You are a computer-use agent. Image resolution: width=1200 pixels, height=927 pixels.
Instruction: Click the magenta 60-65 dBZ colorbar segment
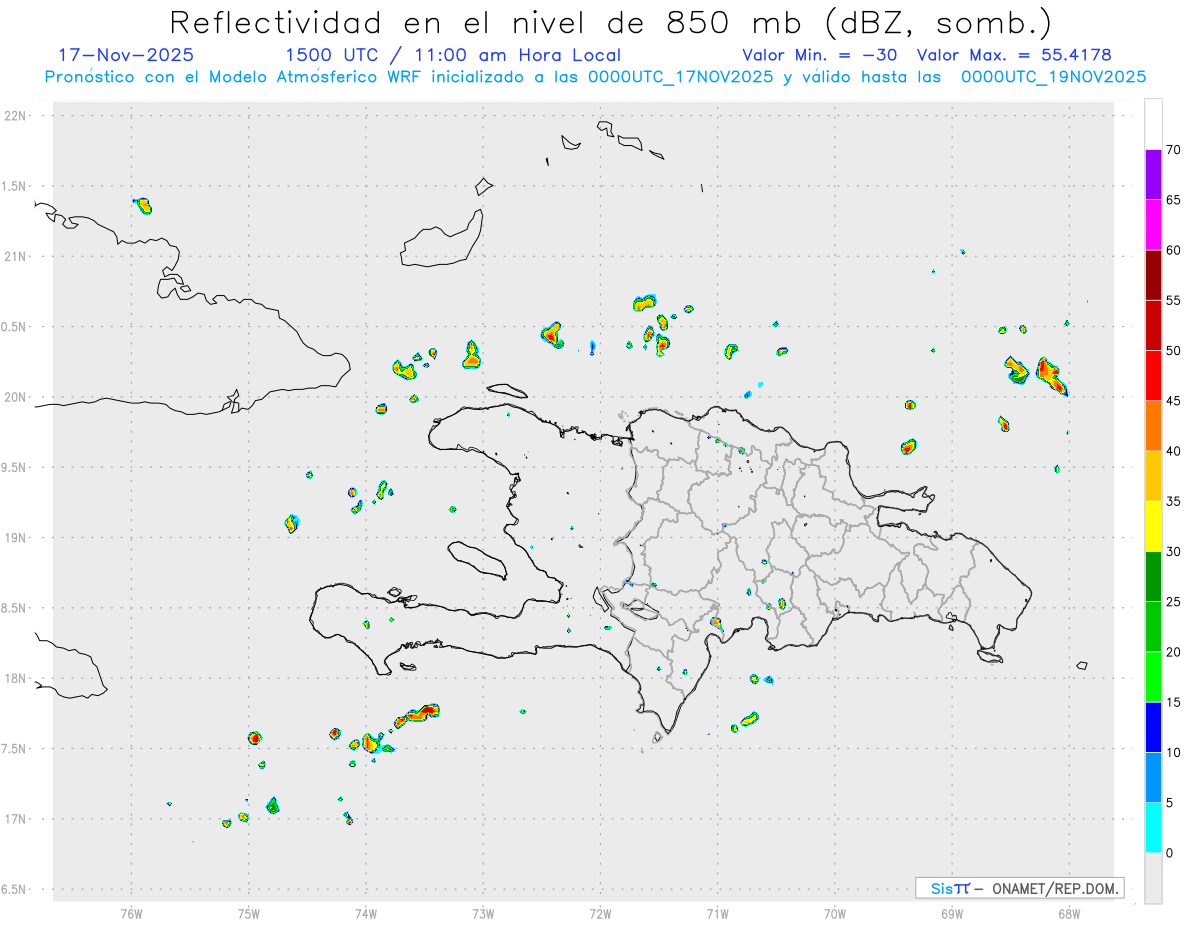(x=1153, y=224)
